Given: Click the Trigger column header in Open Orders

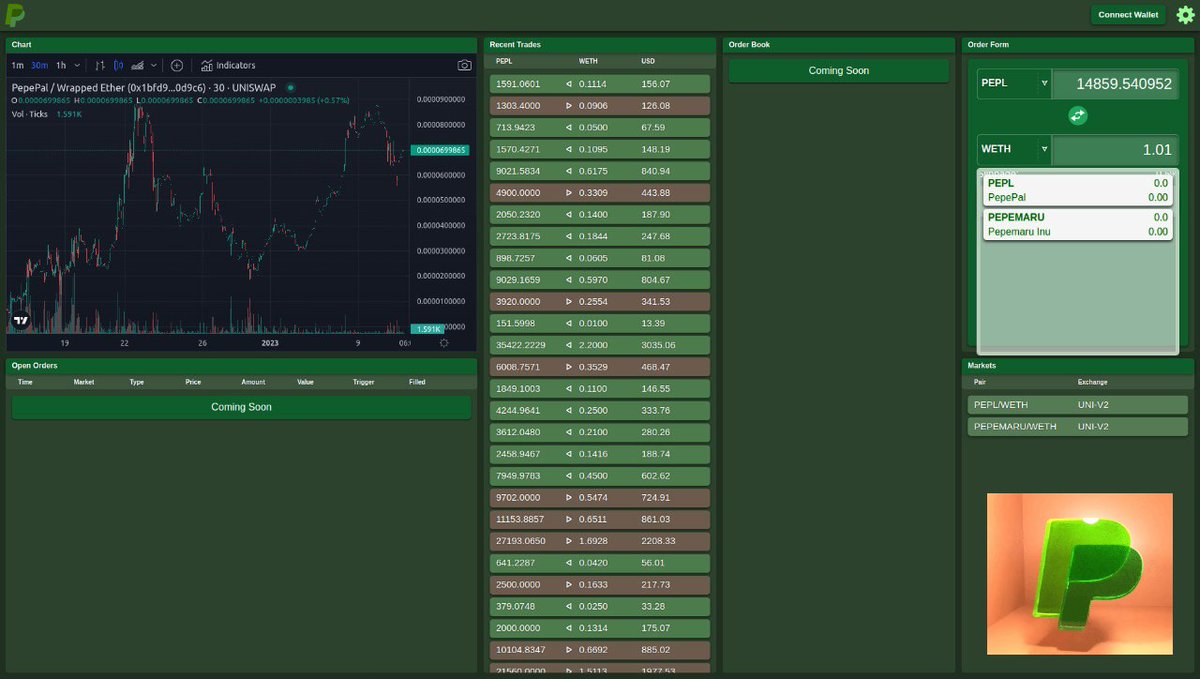Looking at the screenshot, I should coord(364,382).
